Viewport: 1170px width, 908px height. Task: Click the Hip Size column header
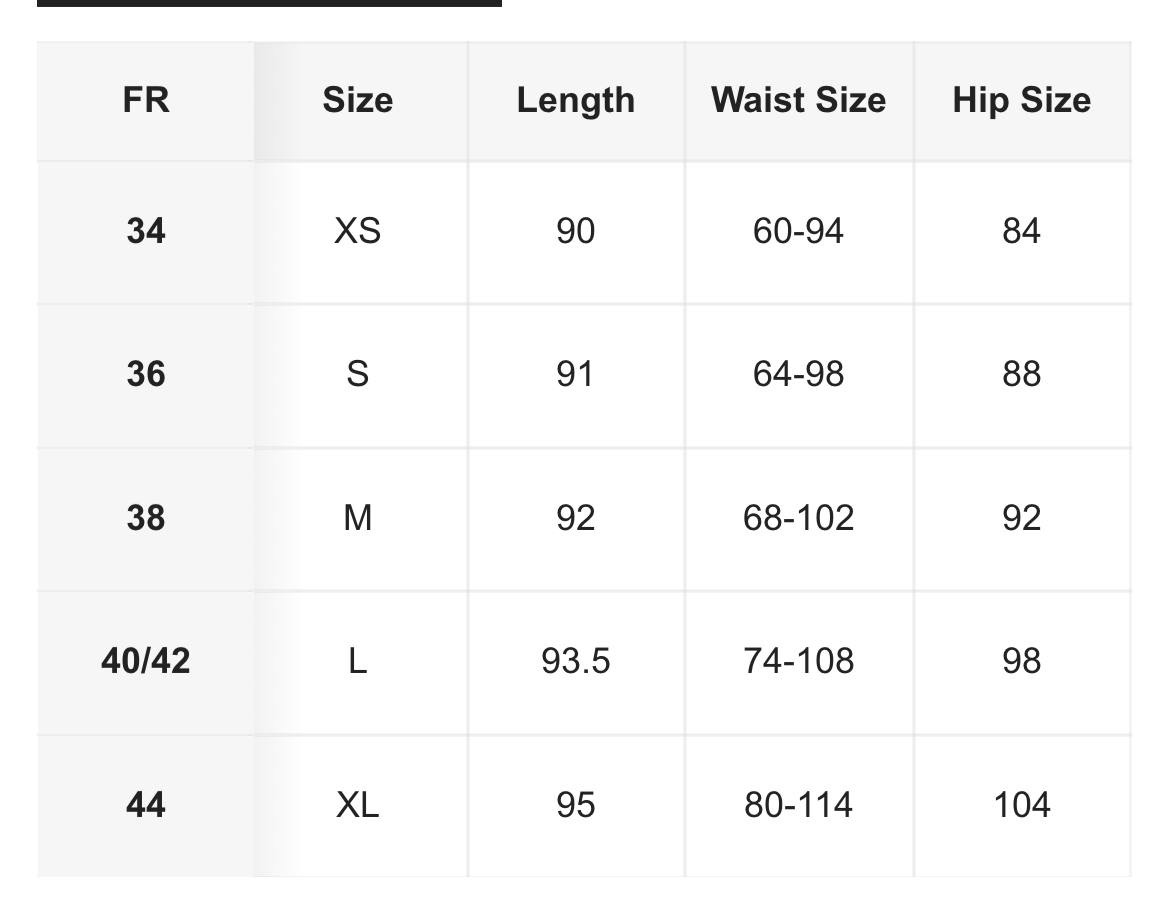[x=1022, y=101]
